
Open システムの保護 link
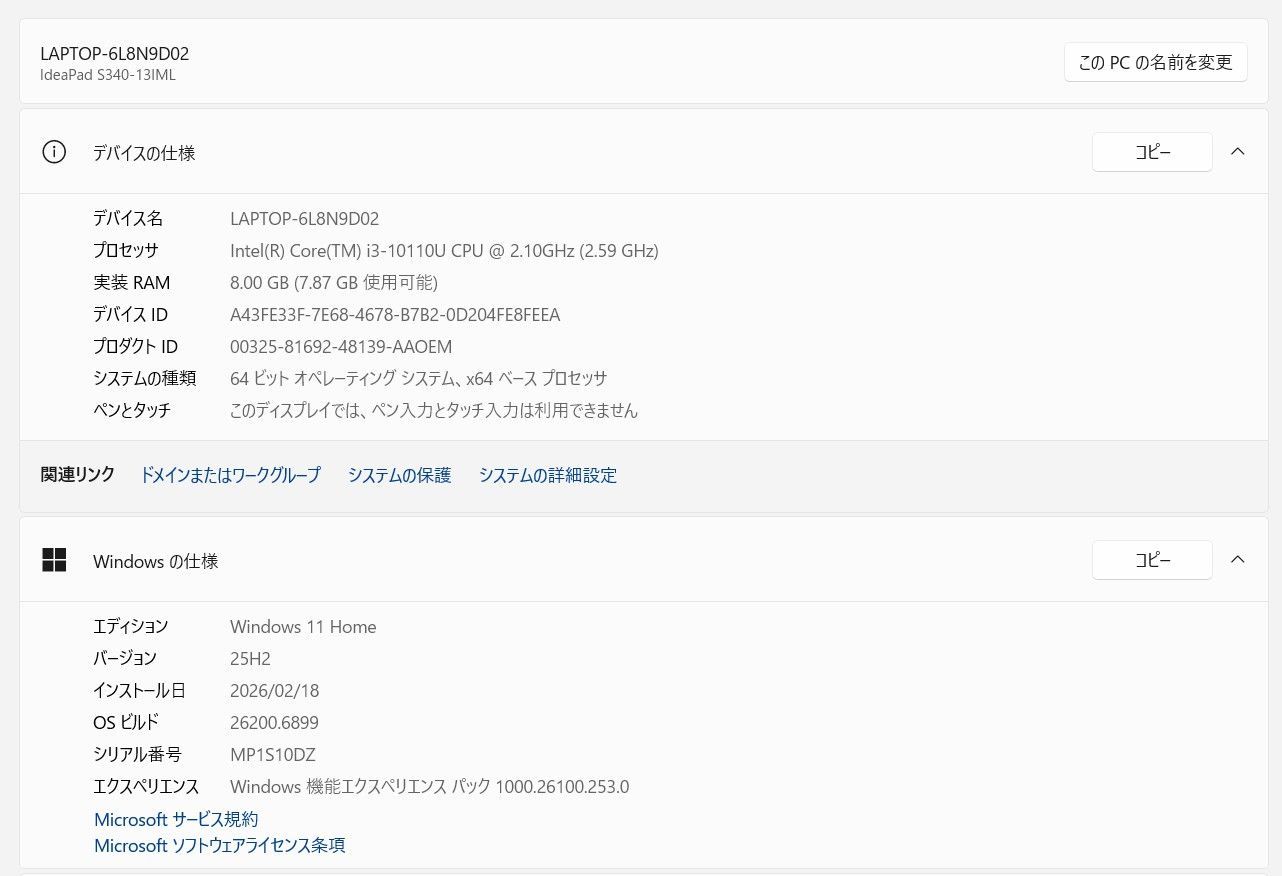click(400, 475)
